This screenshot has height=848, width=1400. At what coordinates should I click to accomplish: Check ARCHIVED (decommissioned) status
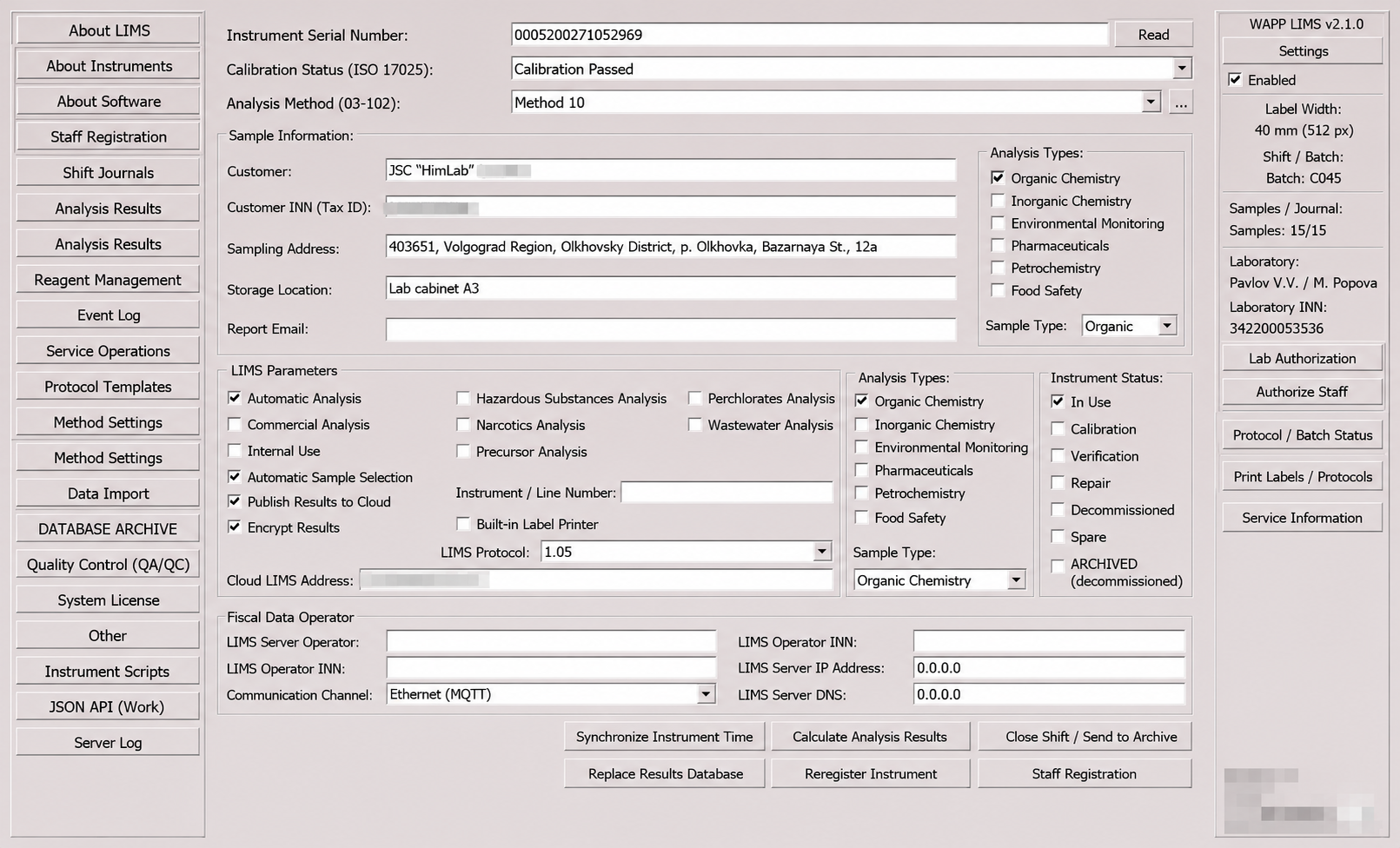pos(1058,566)
